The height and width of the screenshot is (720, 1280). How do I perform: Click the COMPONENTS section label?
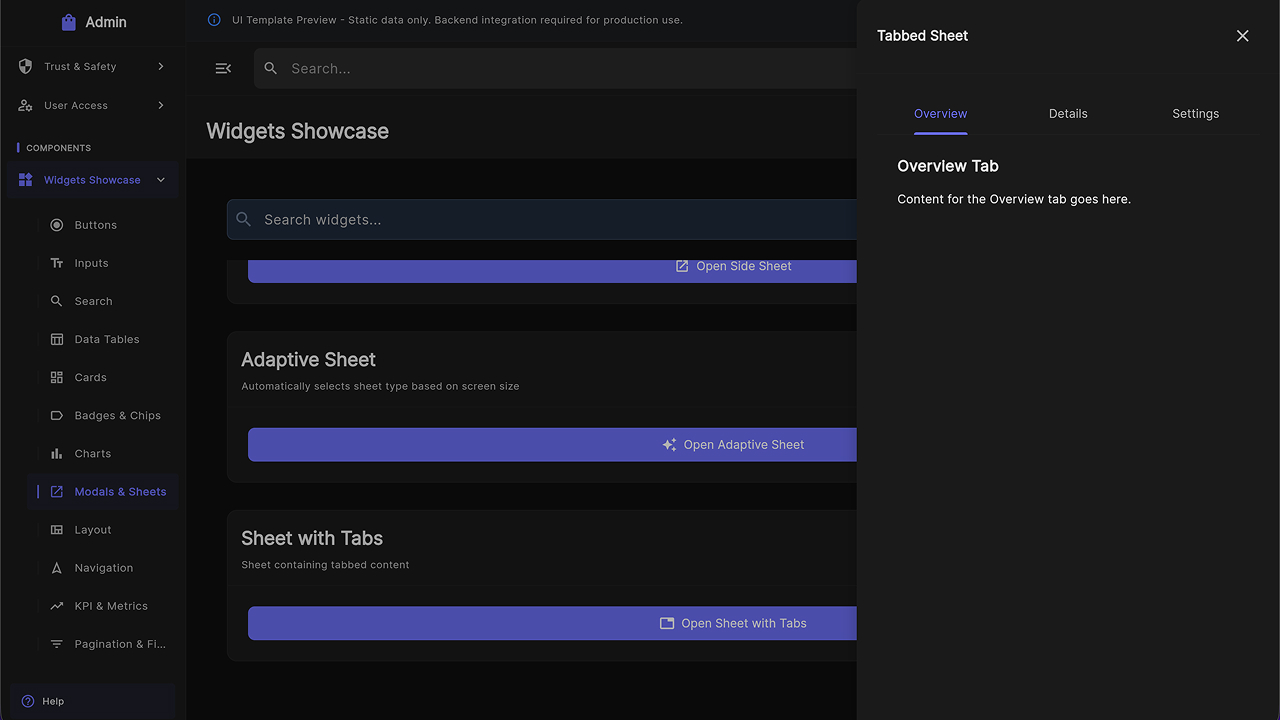point(58,148)
